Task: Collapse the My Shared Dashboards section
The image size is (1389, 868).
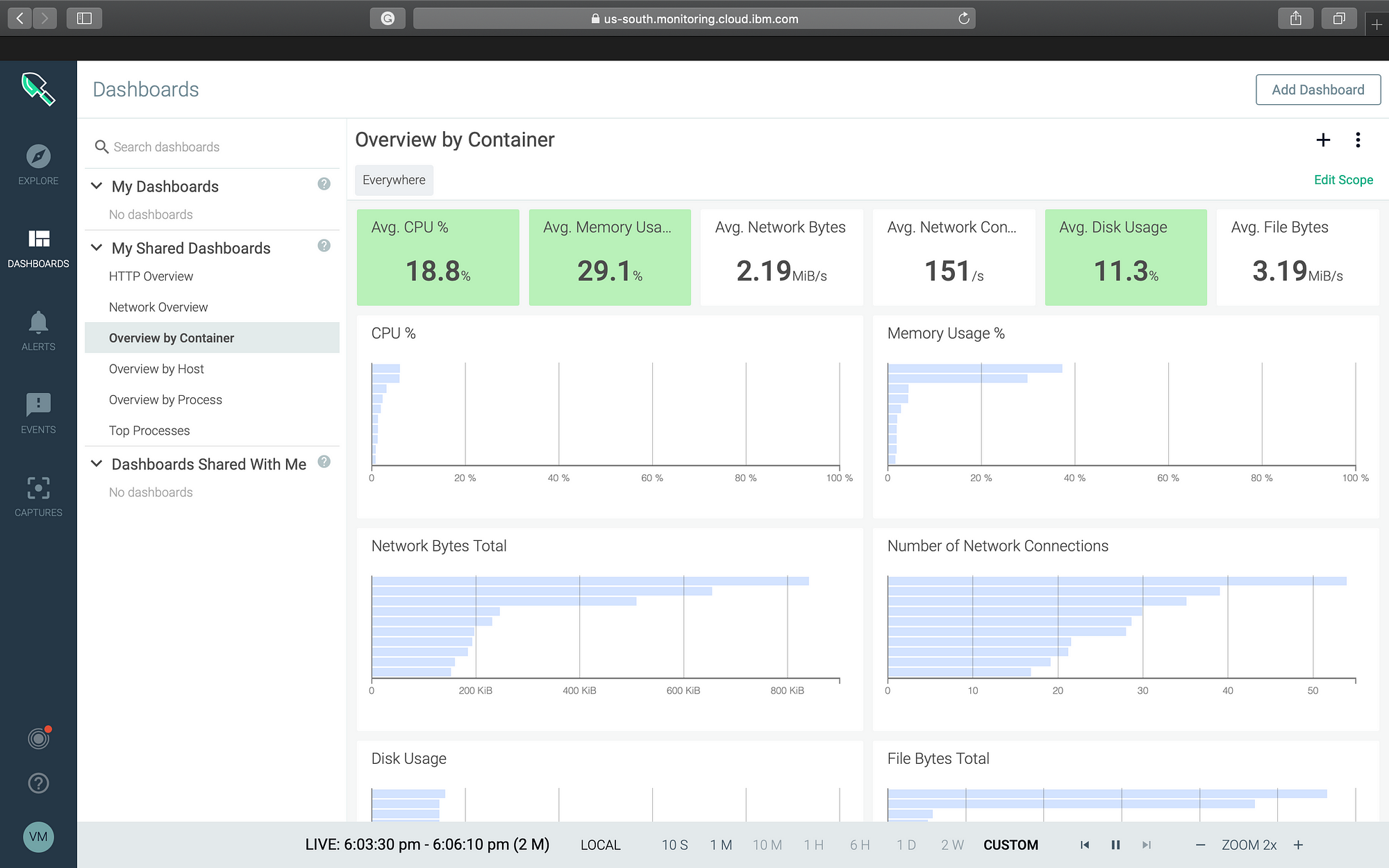Action: click(x=97, y=248)
